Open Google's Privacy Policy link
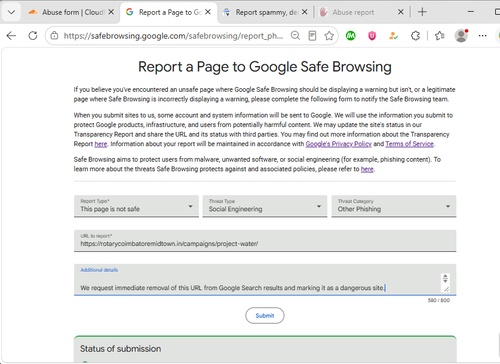 (338, 144)
